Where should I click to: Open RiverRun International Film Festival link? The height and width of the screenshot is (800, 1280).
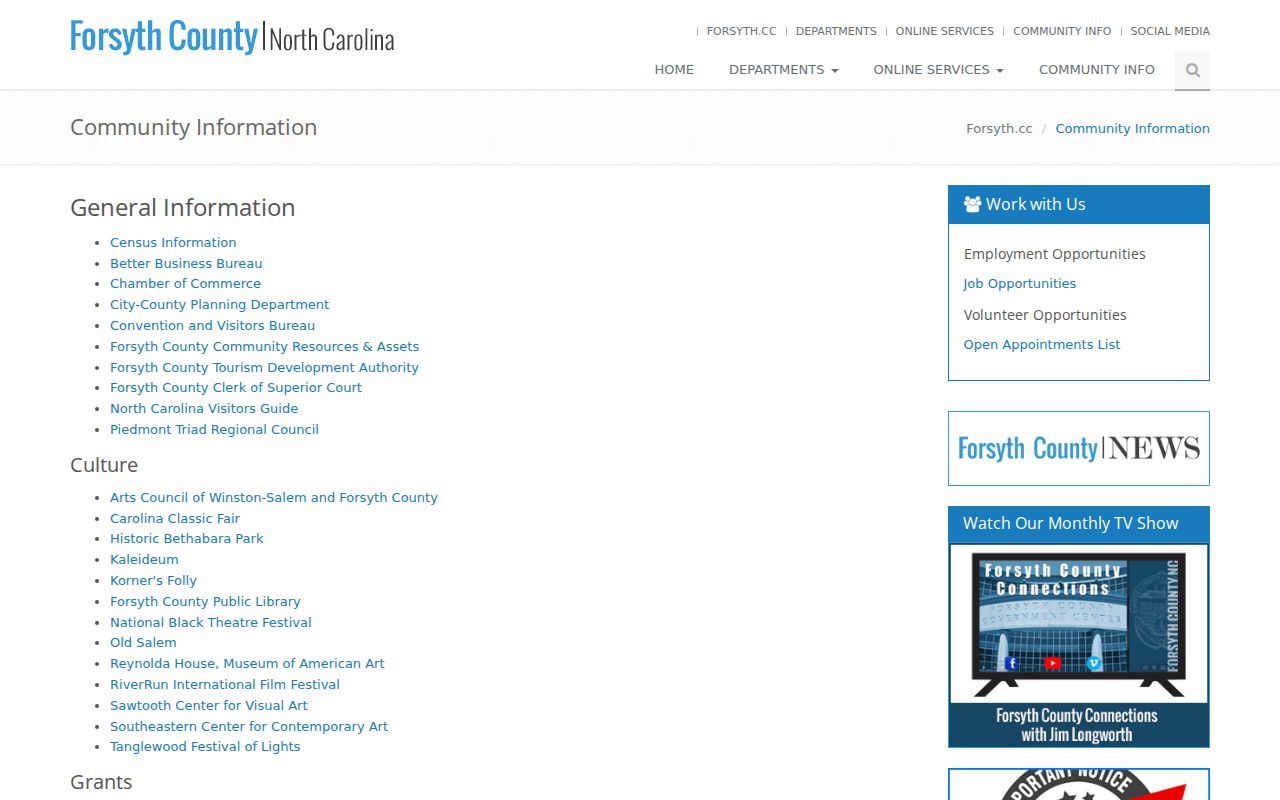(225, 685)
